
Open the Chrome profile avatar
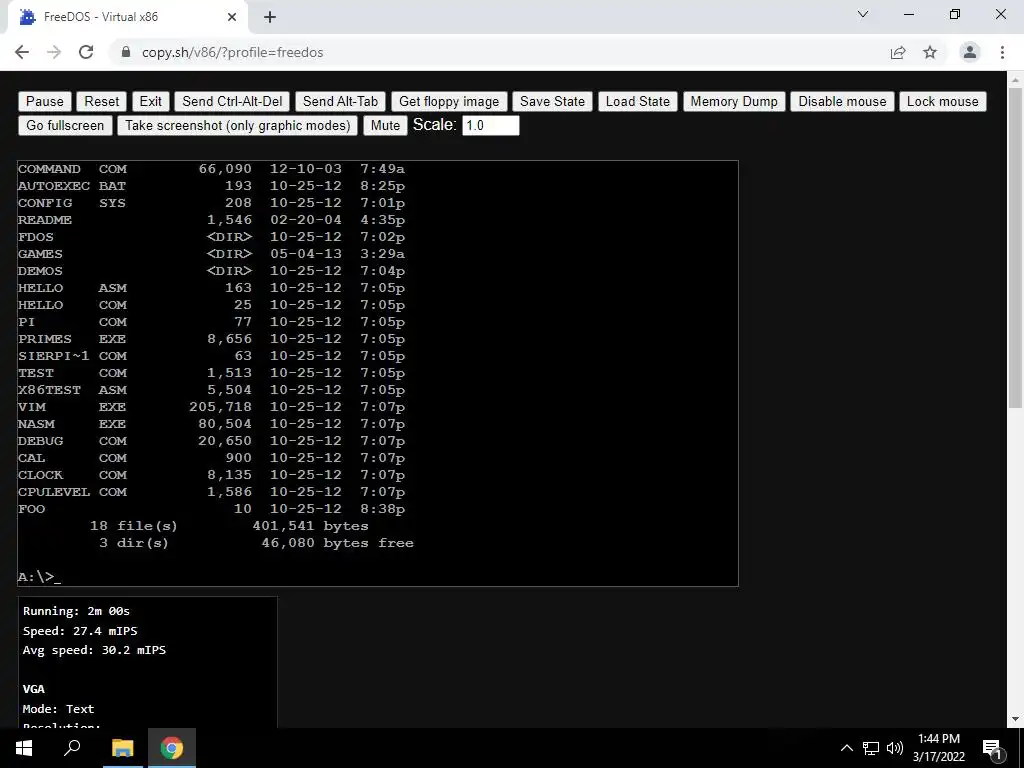[x=970, y=52]
